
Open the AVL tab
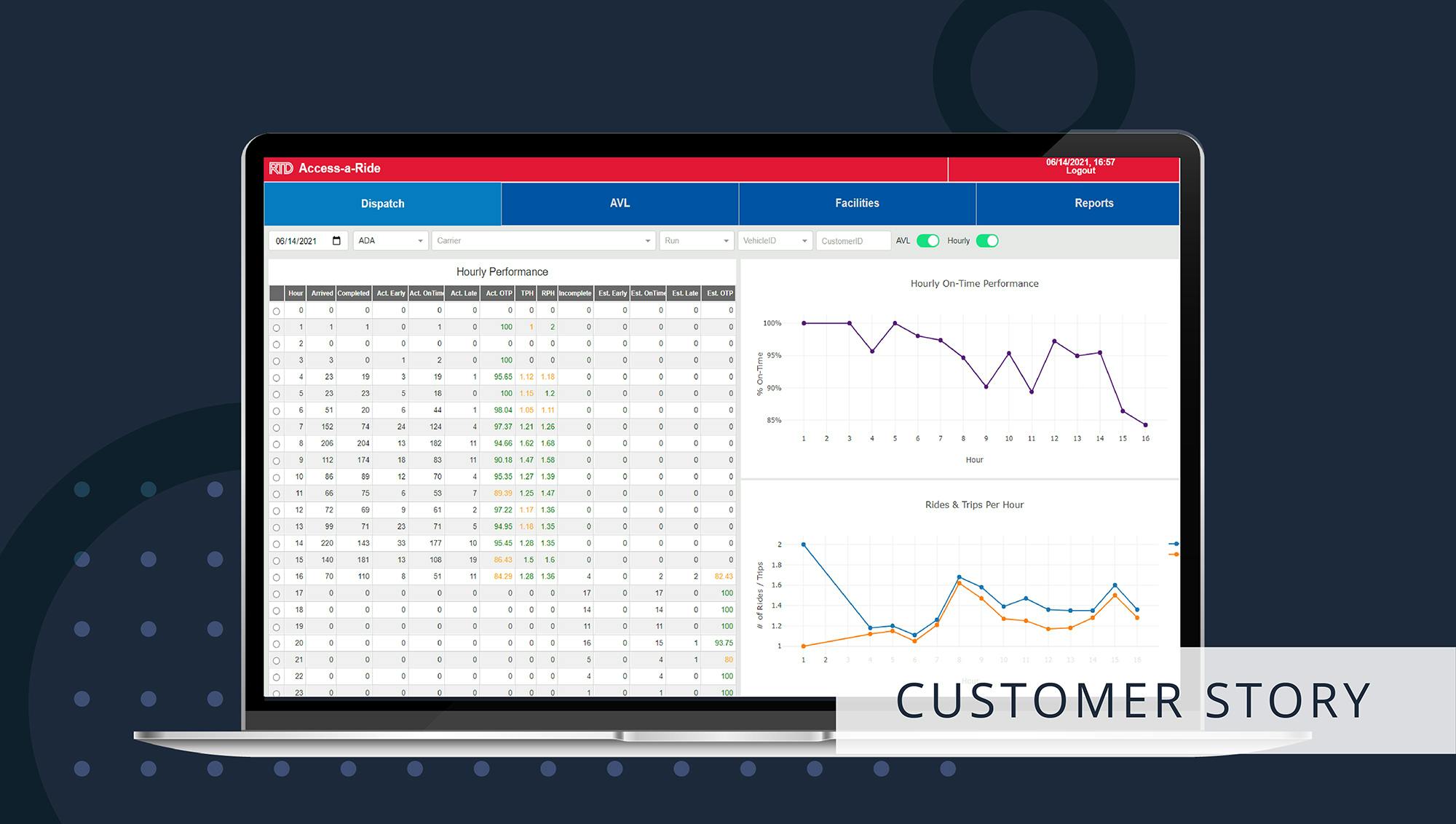620,204
